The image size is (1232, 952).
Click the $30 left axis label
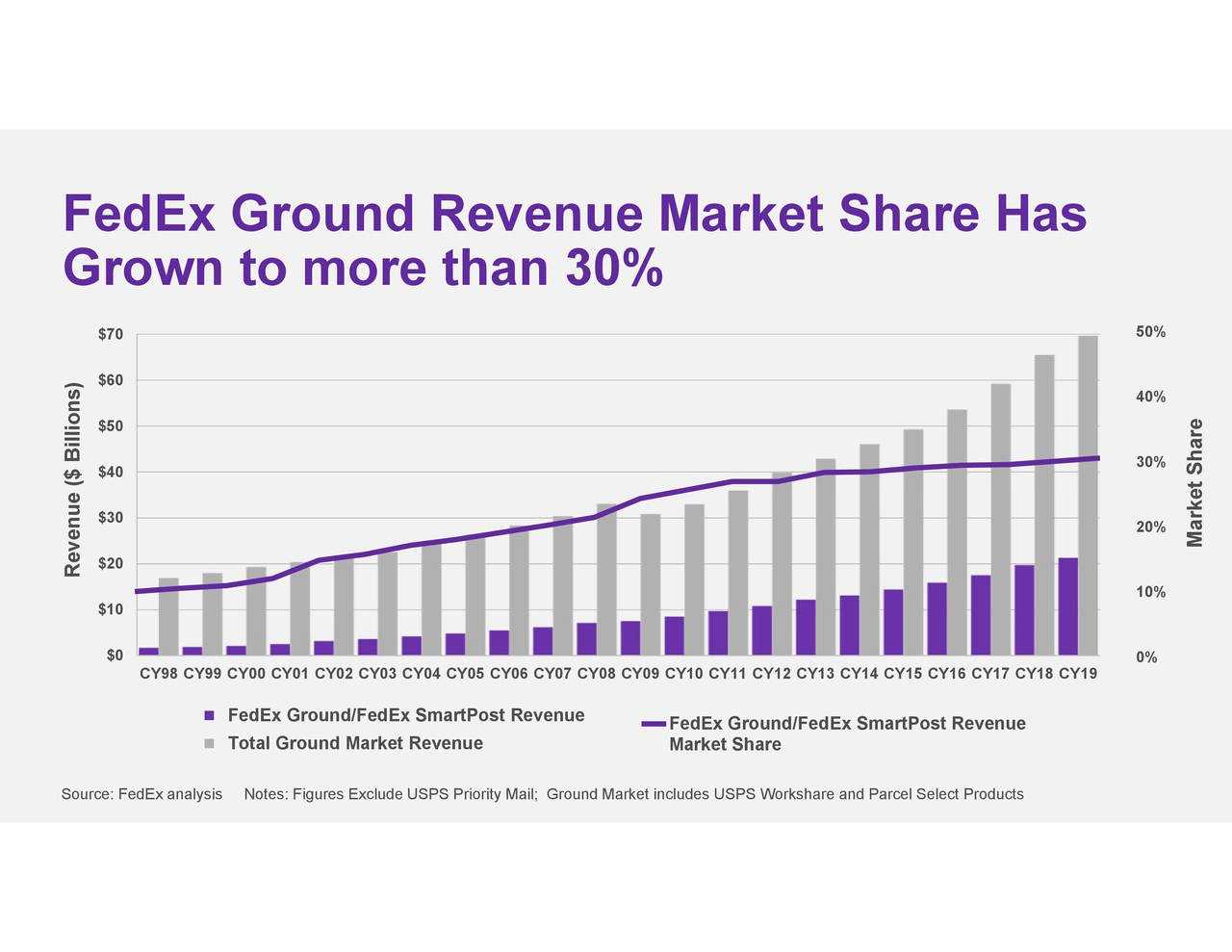111,518
